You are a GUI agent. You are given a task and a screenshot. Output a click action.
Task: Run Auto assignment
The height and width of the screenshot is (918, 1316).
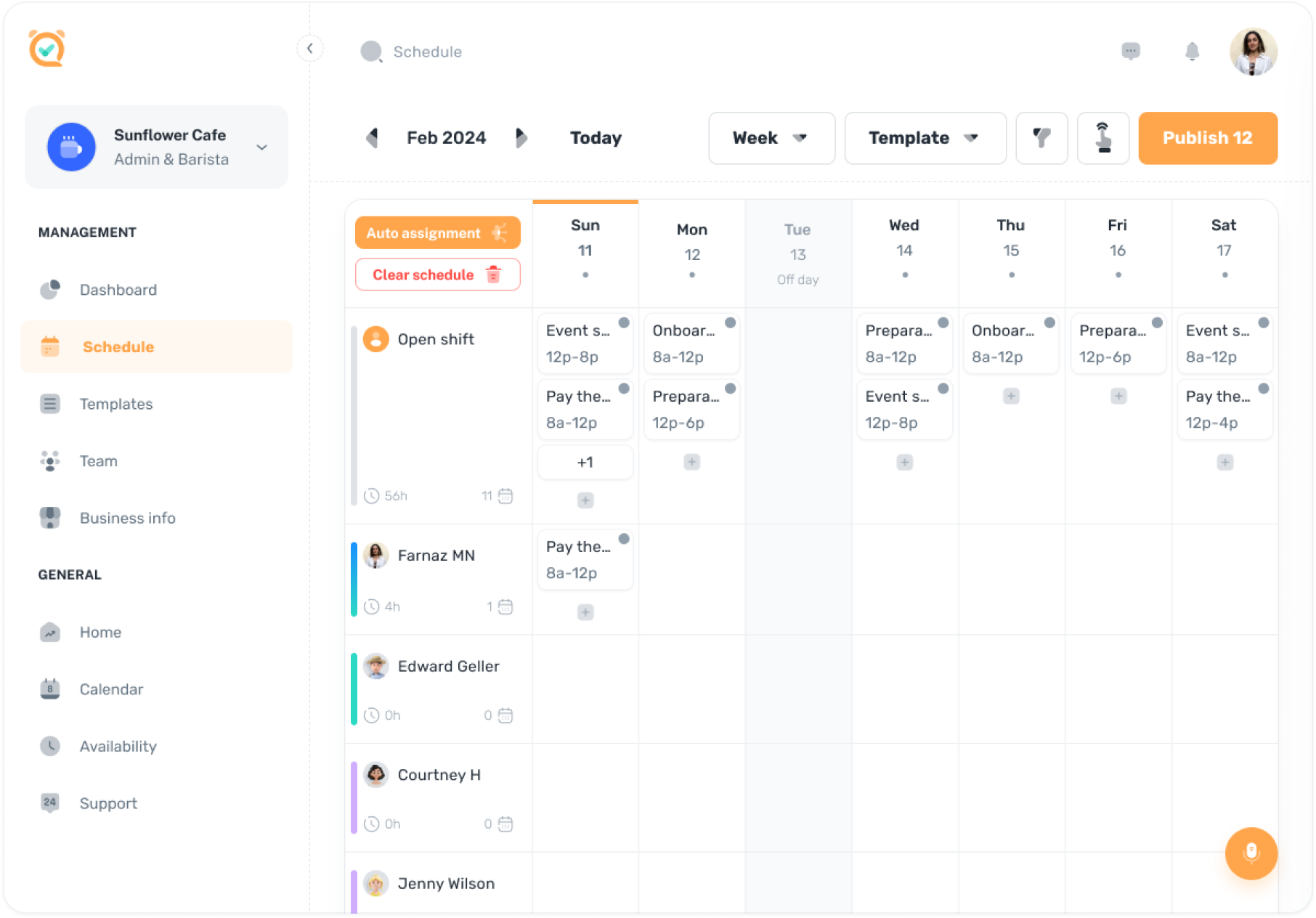pos(437,233)
